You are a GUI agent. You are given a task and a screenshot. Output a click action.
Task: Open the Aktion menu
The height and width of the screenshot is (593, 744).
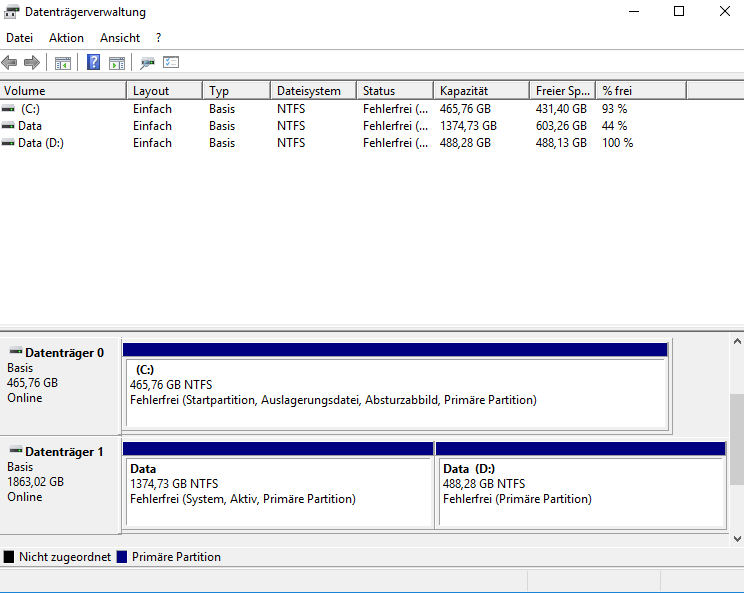(x=66, y=38)
